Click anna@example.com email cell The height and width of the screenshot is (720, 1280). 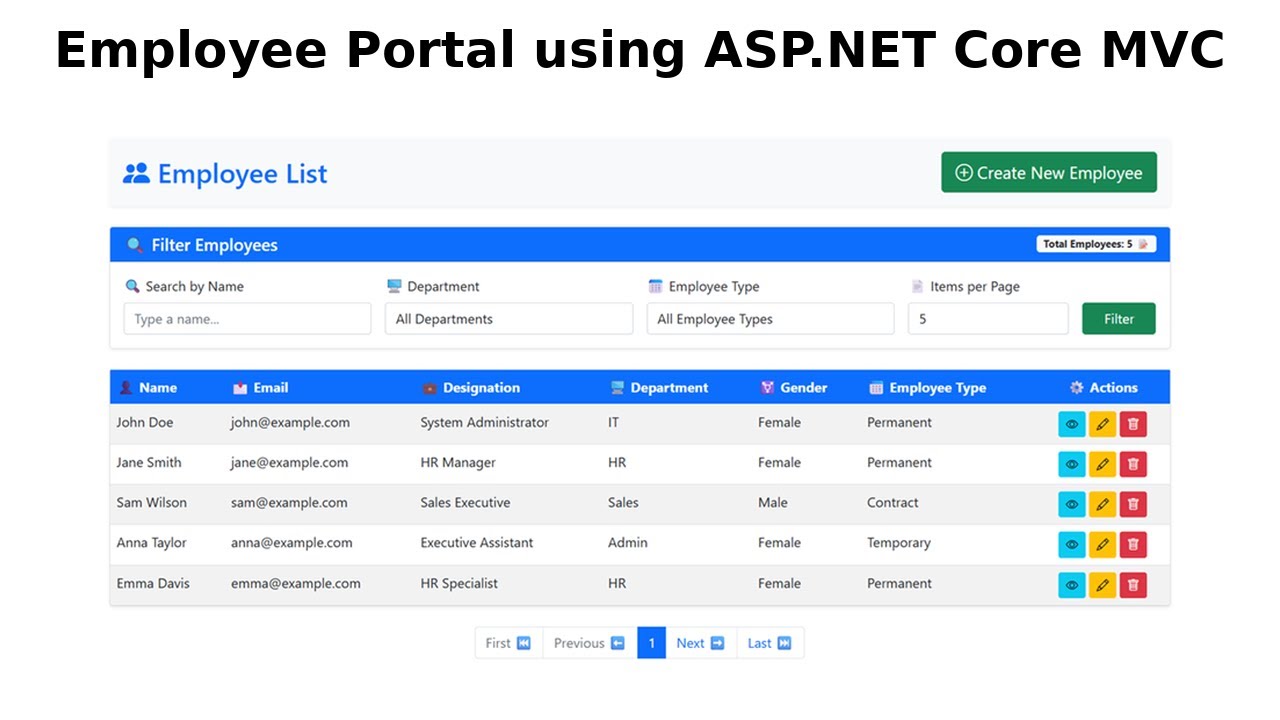point(291,543)
